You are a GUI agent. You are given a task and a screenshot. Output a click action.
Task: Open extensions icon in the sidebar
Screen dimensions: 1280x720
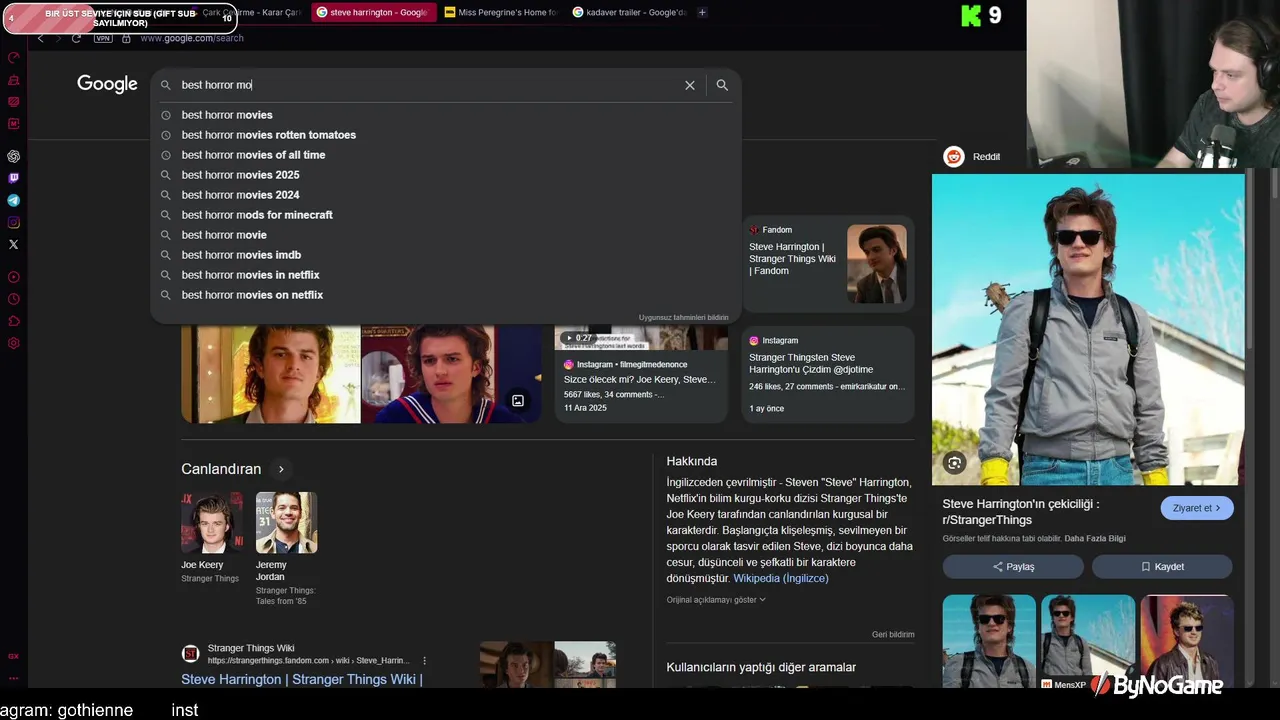(13, 321)
